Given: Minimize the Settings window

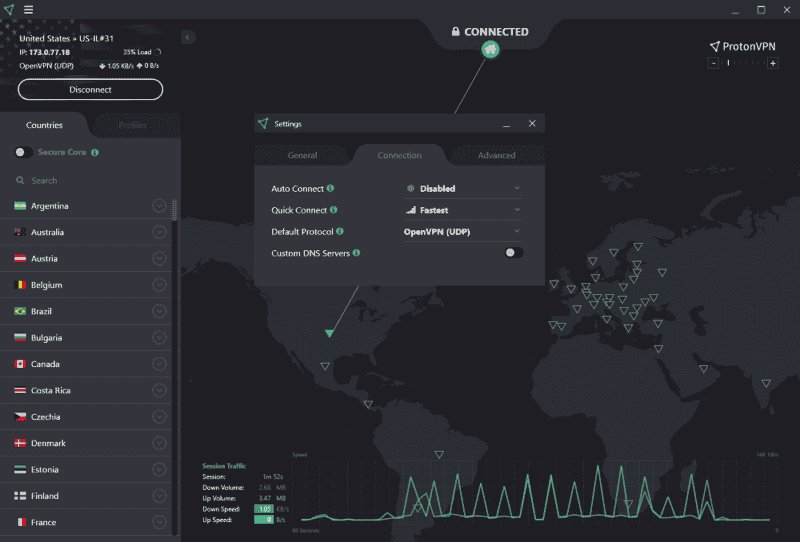Looking at the screenshot, I should click(506, 124).
